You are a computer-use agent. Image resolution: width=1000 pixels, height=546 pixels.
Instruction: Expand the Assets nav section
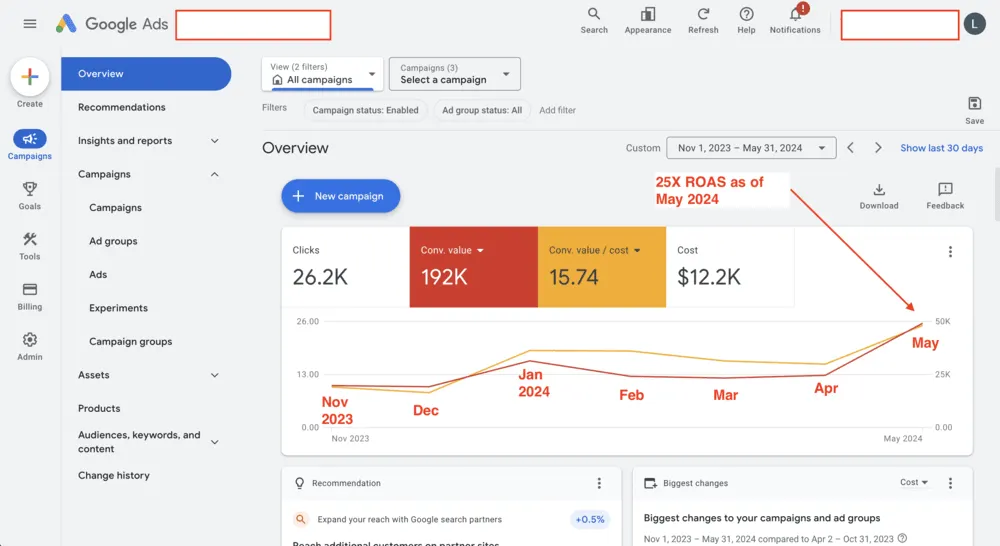[214, 375]
